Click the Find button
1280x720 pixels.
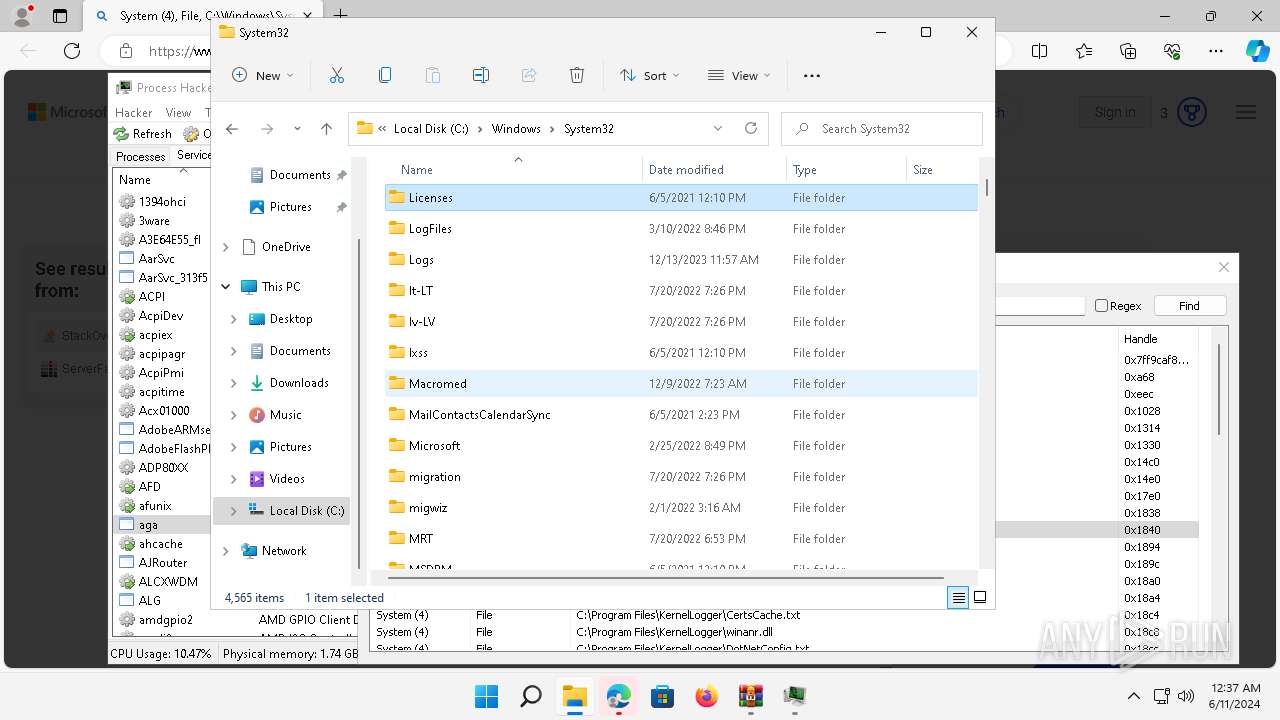click(x=1189, y=306)
